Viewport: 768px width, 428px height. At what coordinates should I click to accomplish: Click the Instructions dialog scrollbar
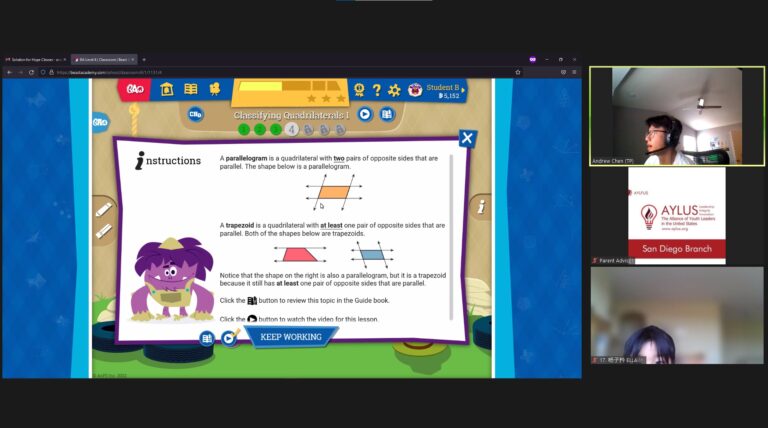pos(451,238)
